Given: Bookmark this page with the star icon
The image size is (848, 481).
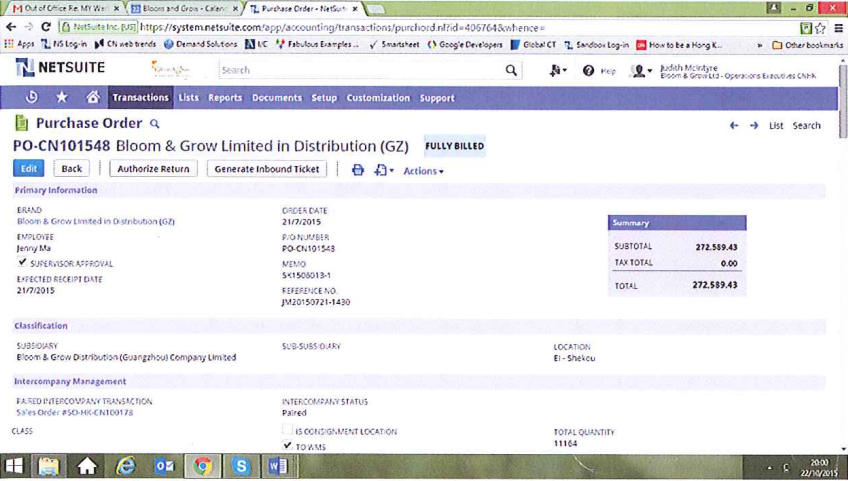Looking at the screenshot, I should click(820, 28).
